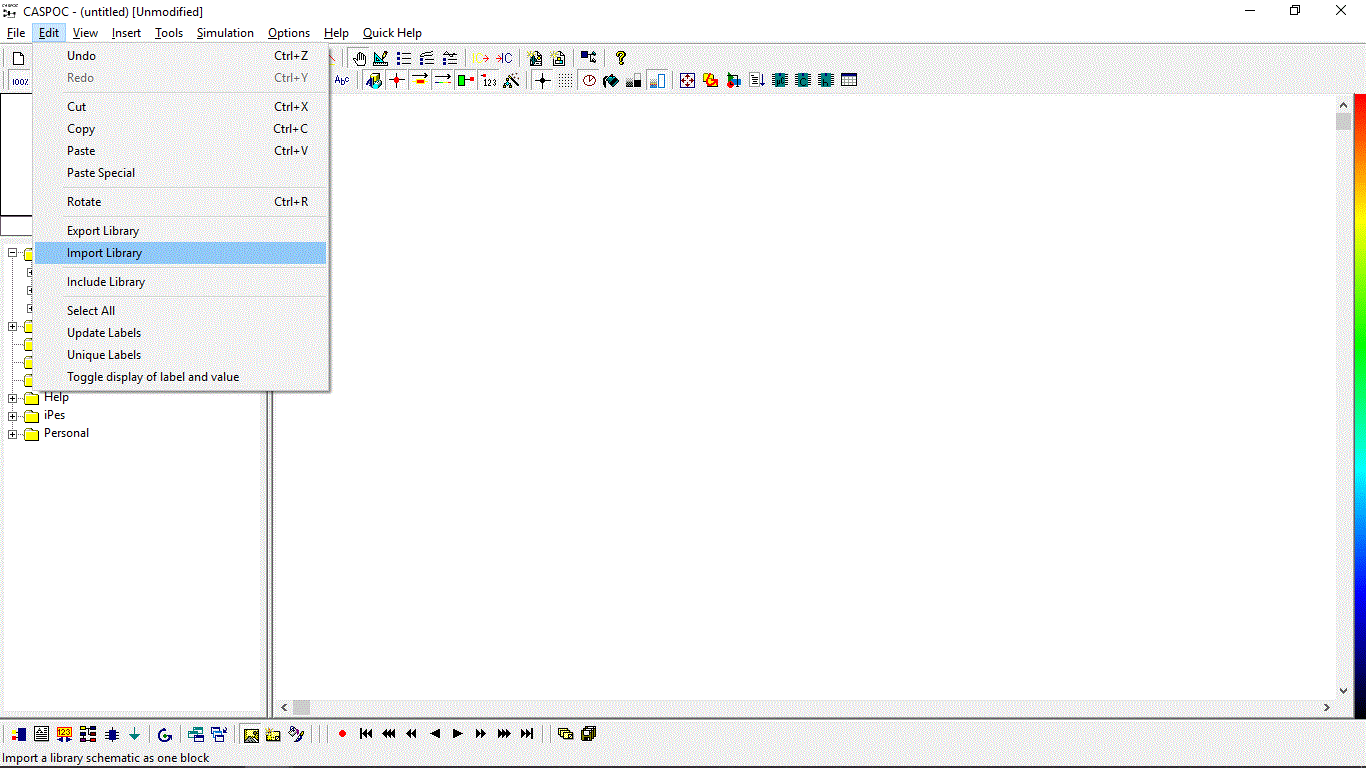Click the h chip icon
Screen dimensions: 1366x768
[x=826, y=80]
